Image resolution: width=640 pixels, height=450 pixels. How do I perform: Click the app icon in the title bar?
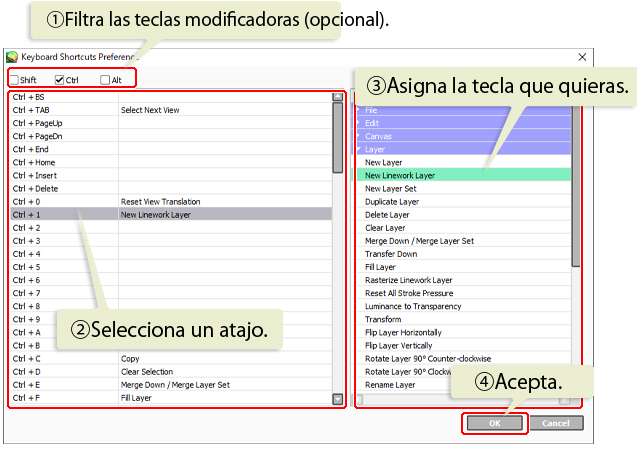(12, 58)
